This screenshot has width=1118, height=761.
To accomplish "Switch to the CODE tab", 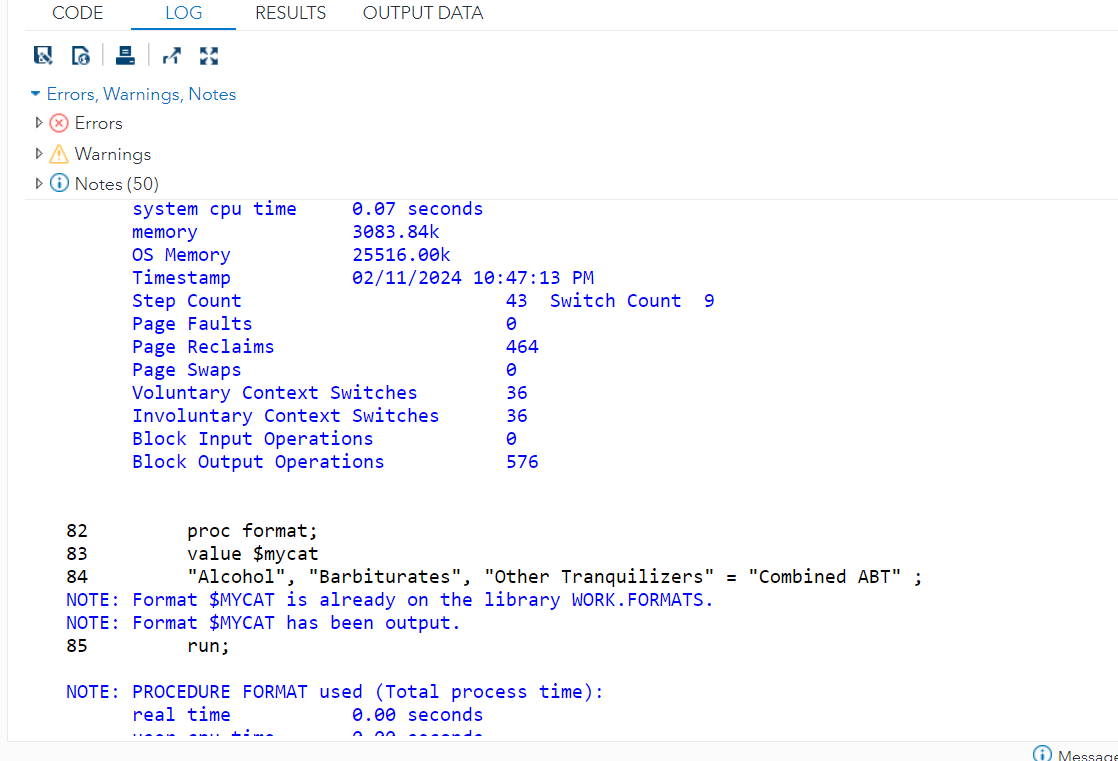I will (x=77, y=13).
